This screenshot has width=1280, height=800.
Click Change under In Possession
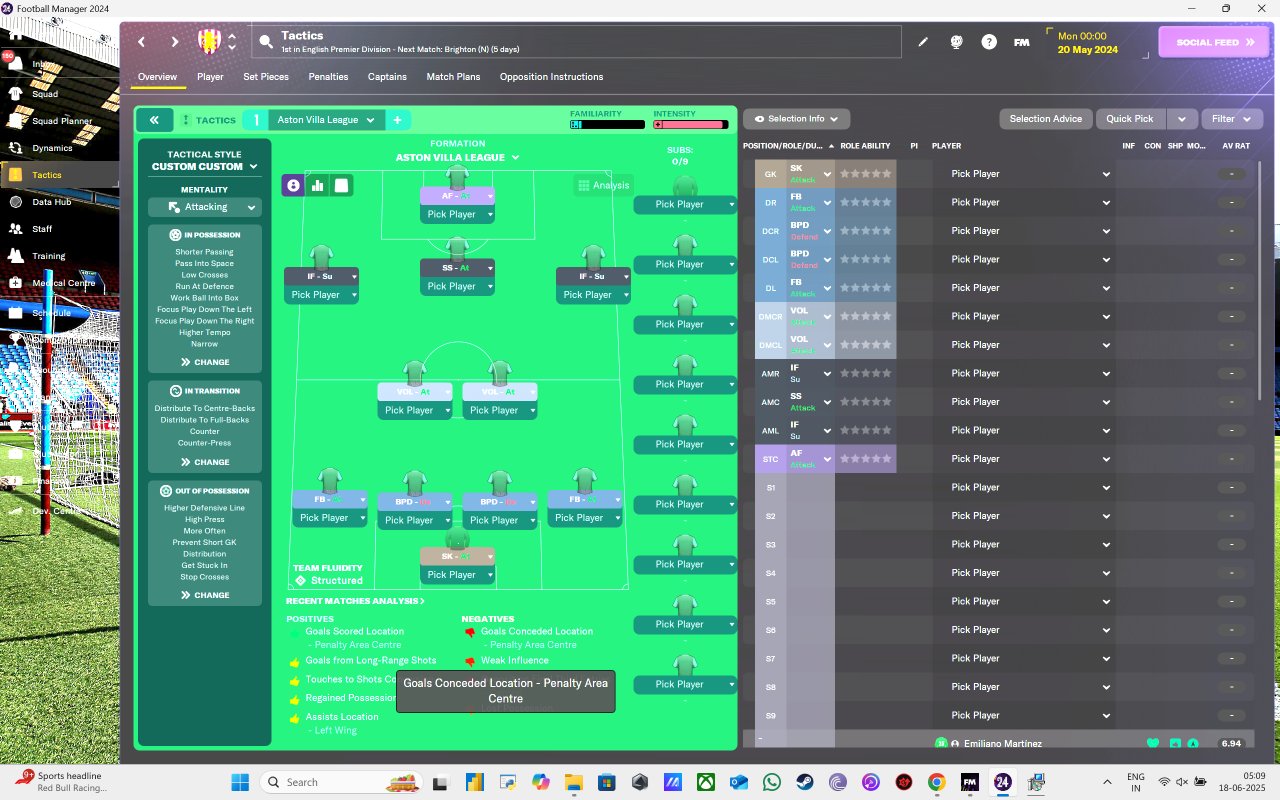205,362
